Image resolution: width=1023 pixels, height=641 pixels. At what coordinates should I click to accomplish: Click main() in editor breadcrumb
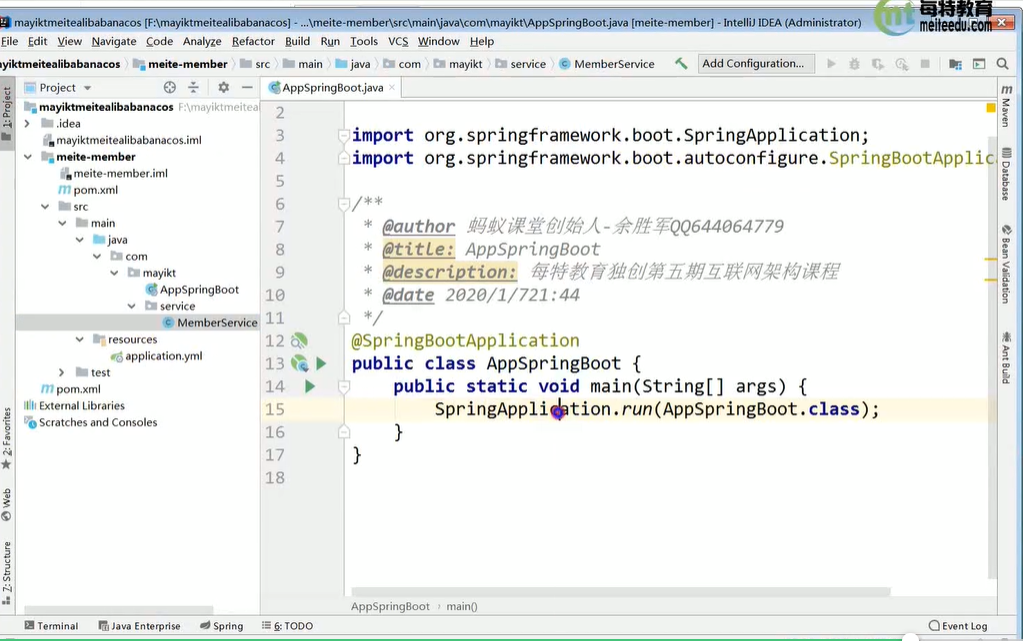pos(461,606)
